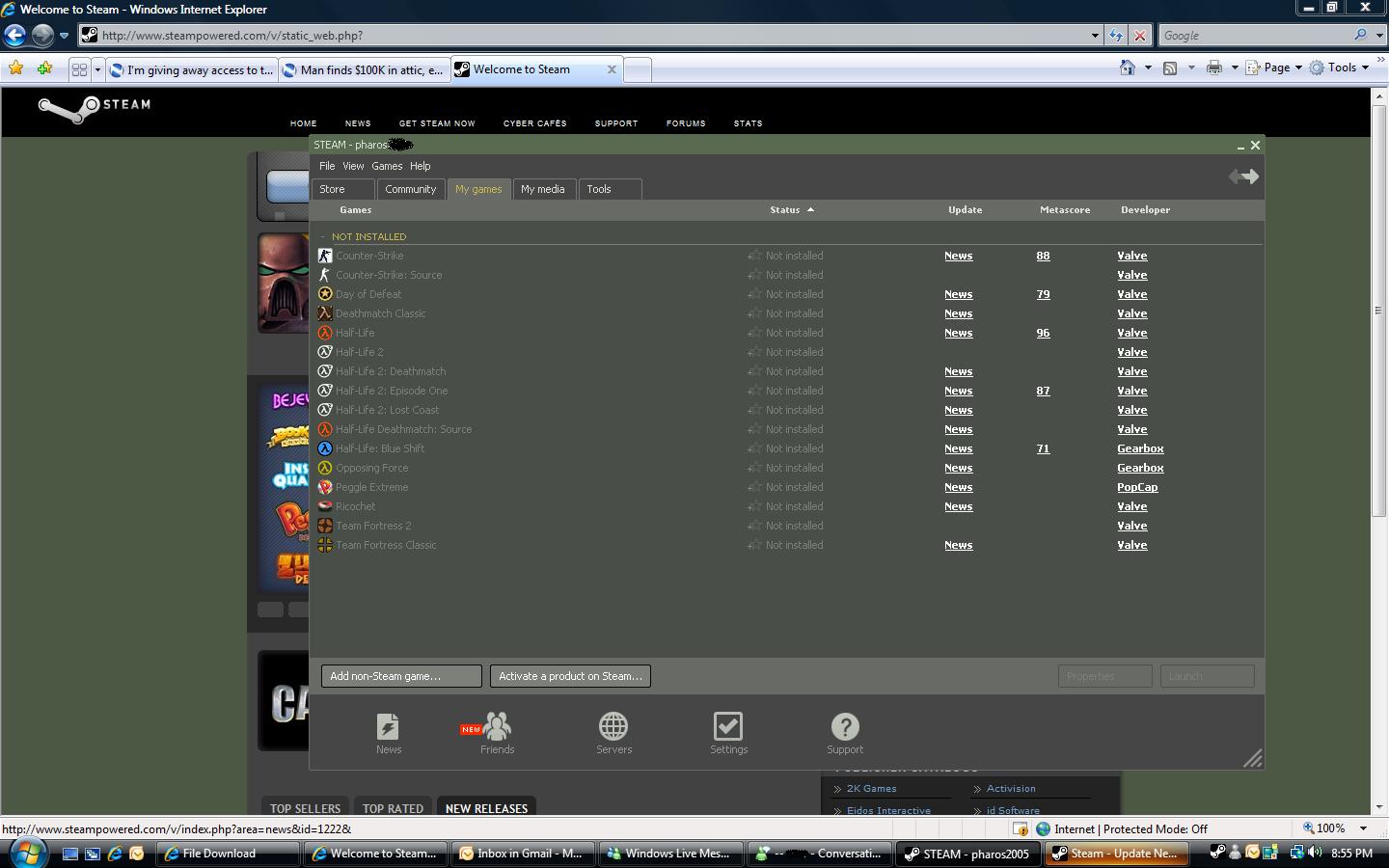Click the Add to Favorites icon
The image size is (1389, 868).
[44, 68]
